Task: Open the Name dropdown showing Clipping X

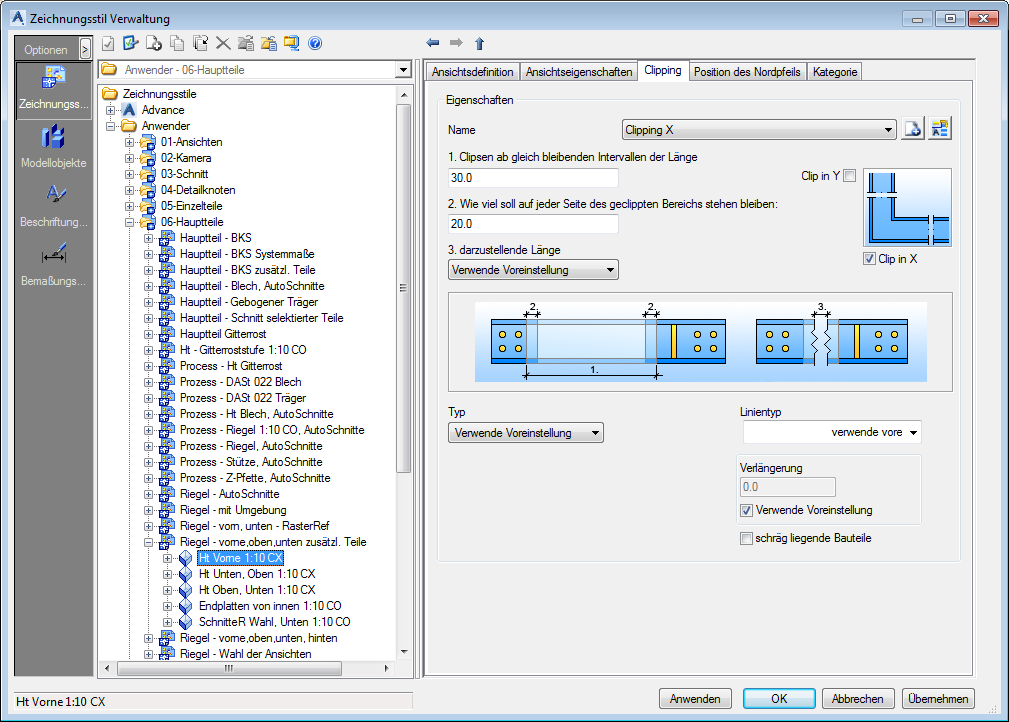Action: [759, 130]
